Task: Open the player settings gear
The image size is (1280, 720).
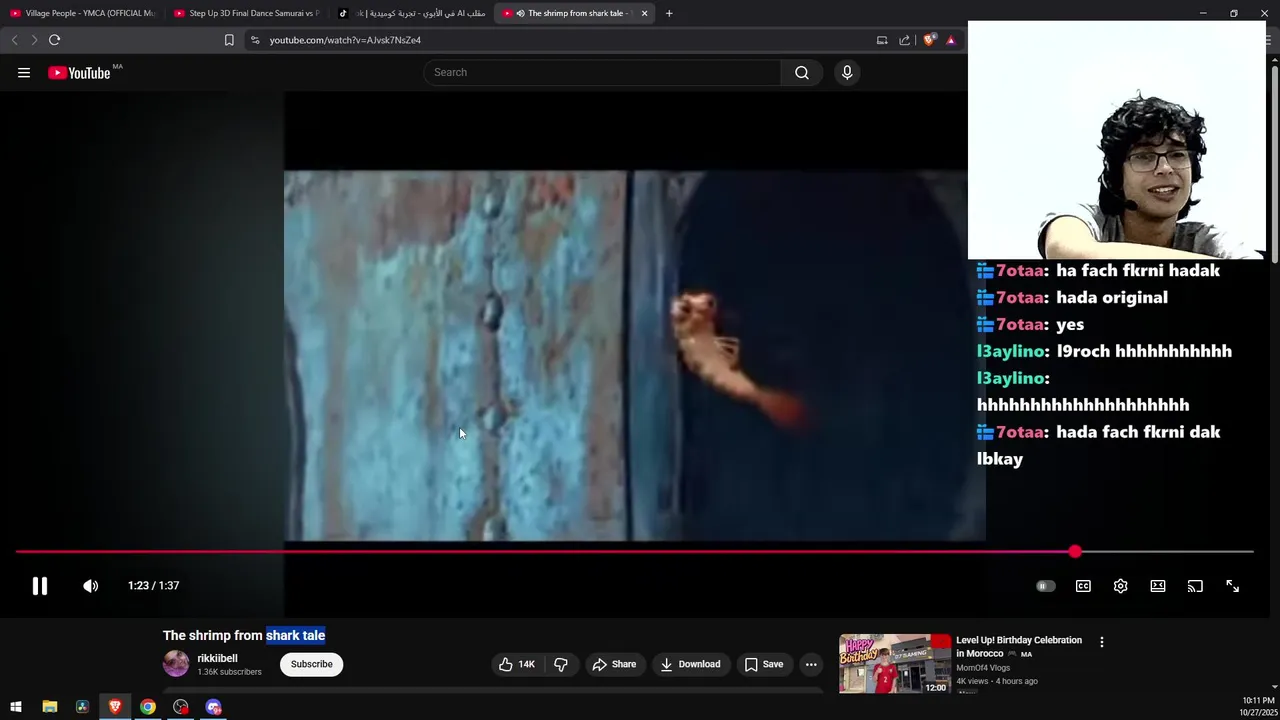Action: click(1120, 586)
